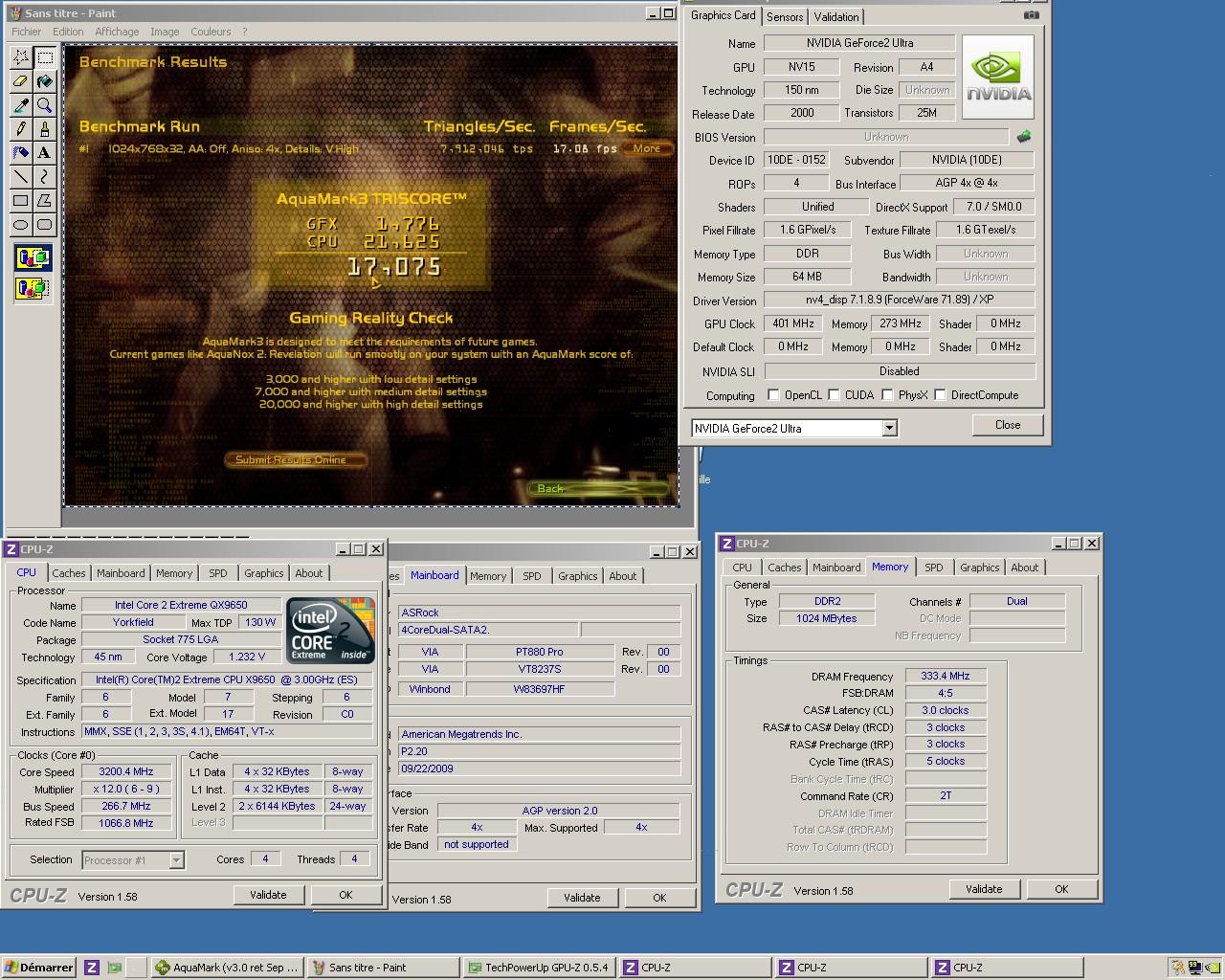This screenshot has width=1225, height=980.
Task: Open the Fichier menu in Paint
Action: coord(26,32)
